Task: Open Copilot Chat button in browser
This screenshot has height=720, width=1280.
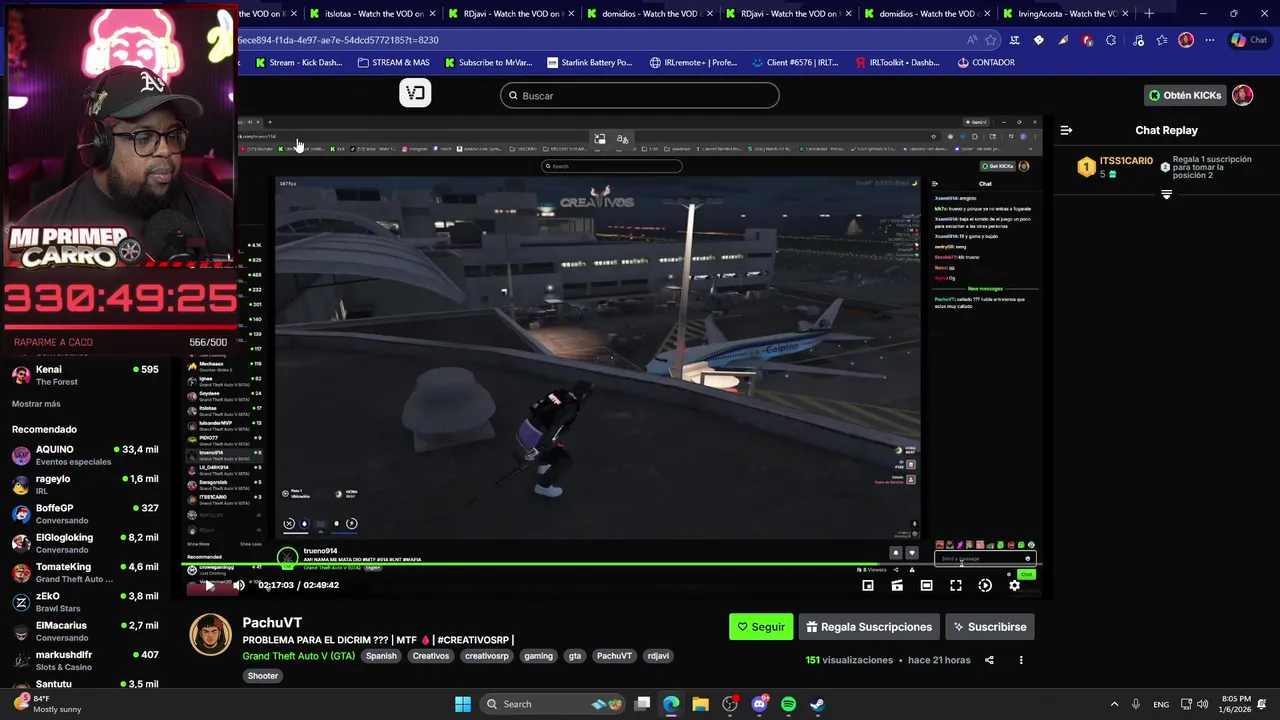Action: click(x=1250, y=40)
